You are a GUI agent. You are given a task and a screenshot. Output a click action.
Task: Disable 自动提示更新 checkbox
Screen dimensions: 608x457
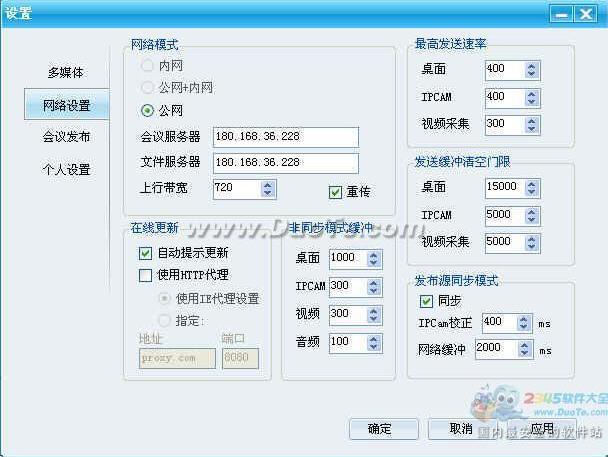coord(145,253)
